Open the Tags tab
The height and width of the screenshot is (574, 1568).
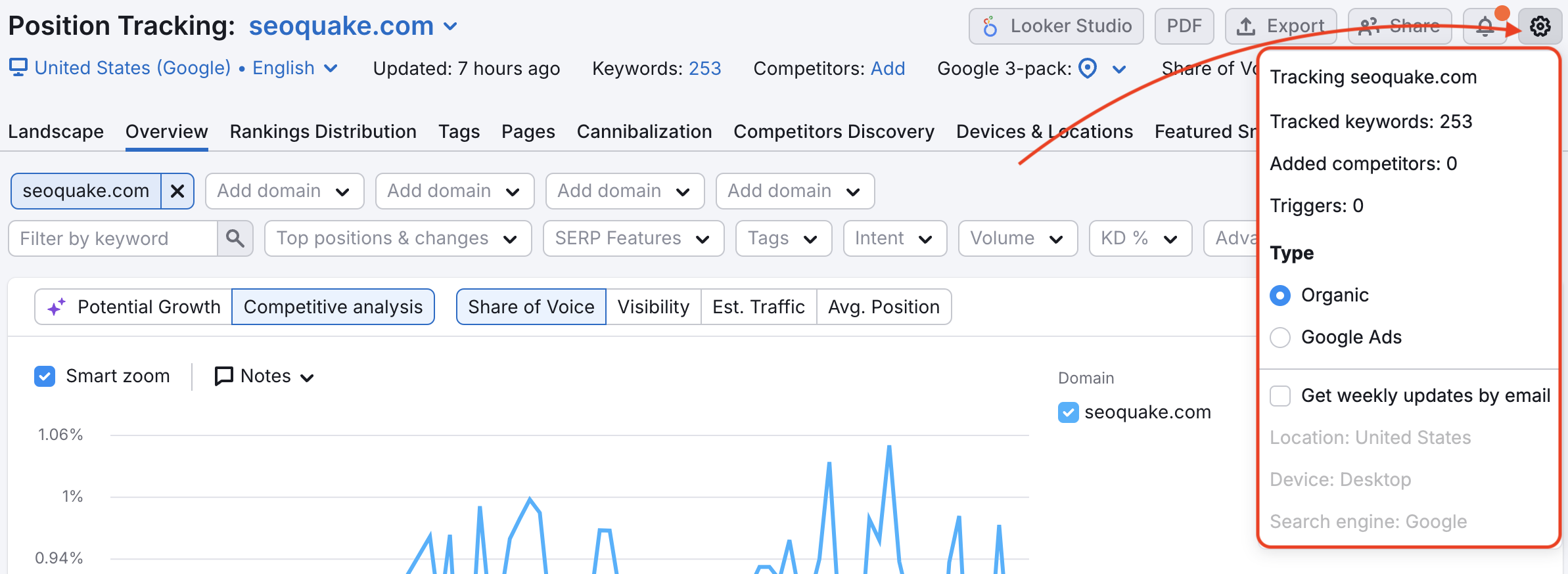[x=459, y=131]
